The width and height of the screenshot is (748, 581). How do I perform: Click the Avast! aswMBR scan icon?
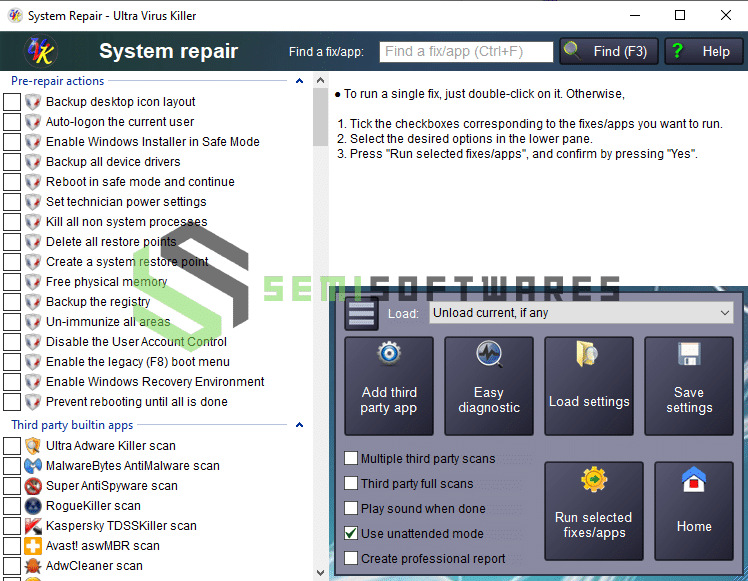coord(33,546)
